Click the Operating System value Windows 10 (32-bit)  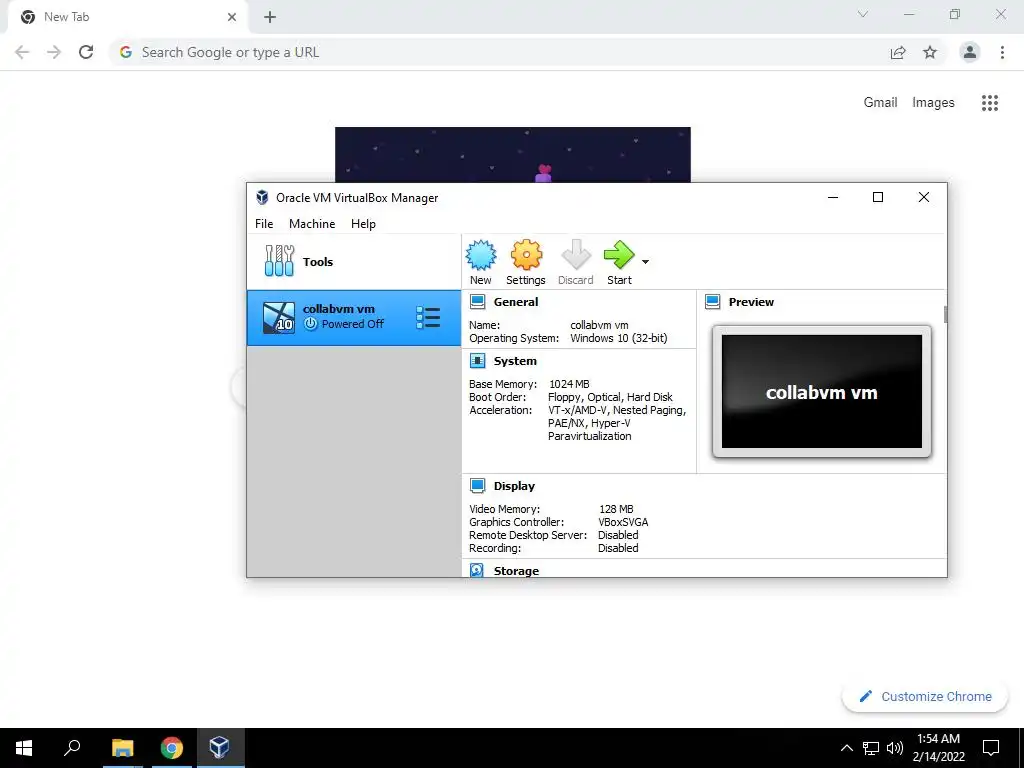(x=618, y=338)
